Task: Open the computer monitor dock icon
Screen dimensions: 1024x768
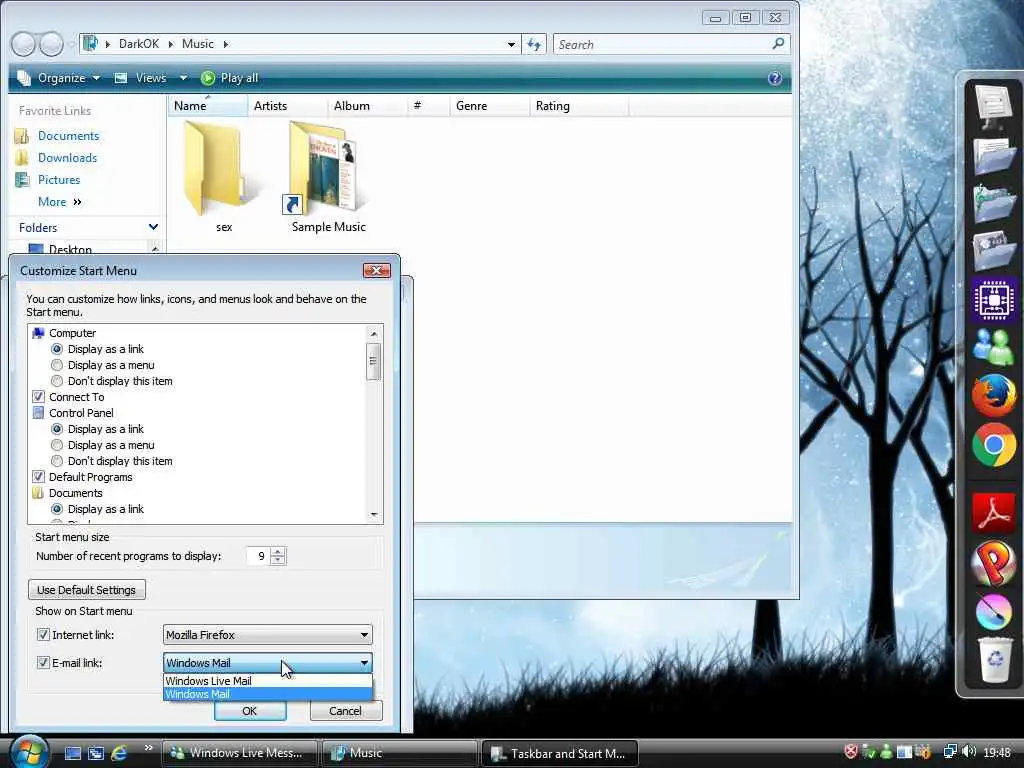Action: click(993, 106)
